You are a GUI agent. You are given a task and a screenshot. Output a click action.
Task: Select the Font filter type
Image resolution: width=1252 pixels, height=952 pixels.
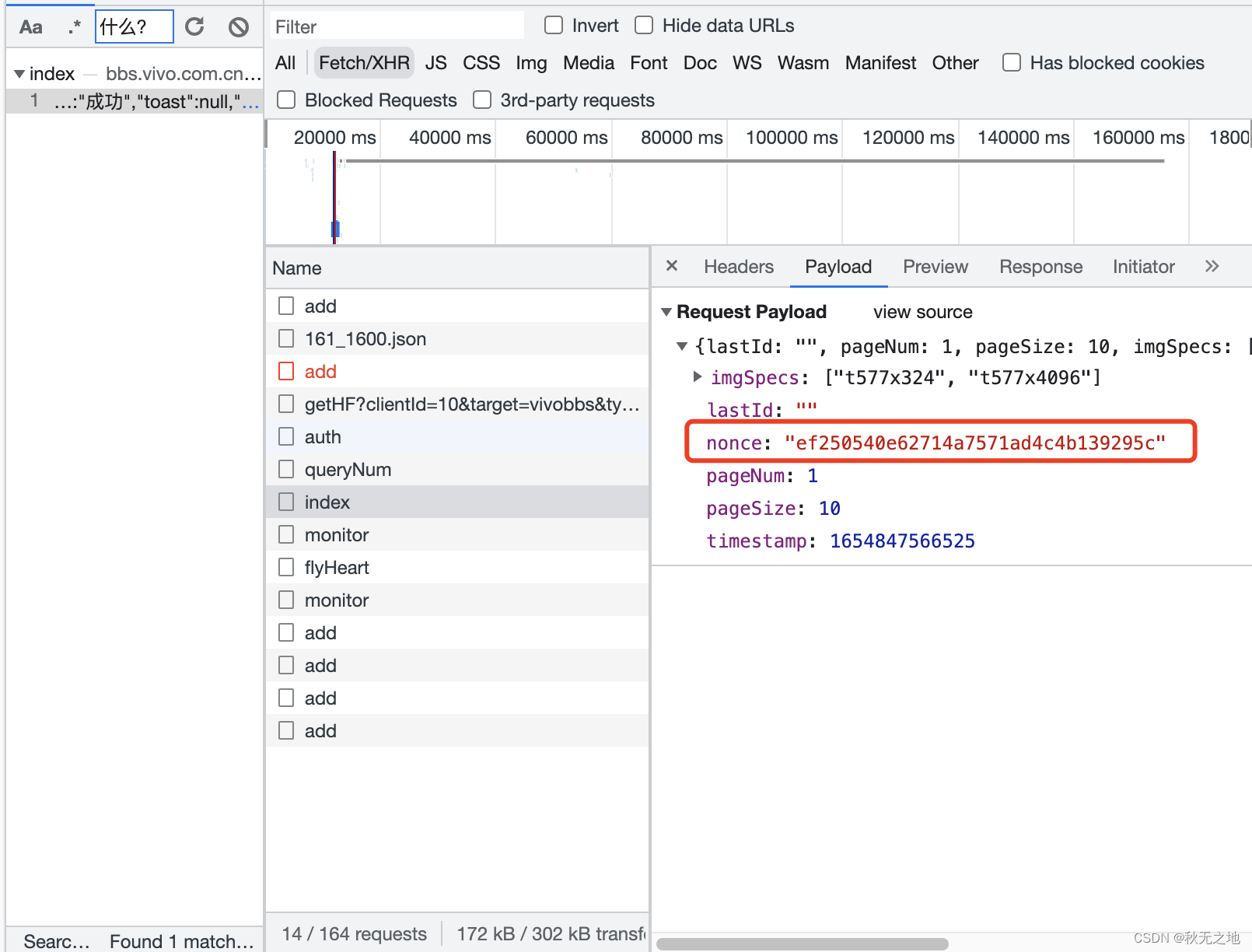pos(649,63)
